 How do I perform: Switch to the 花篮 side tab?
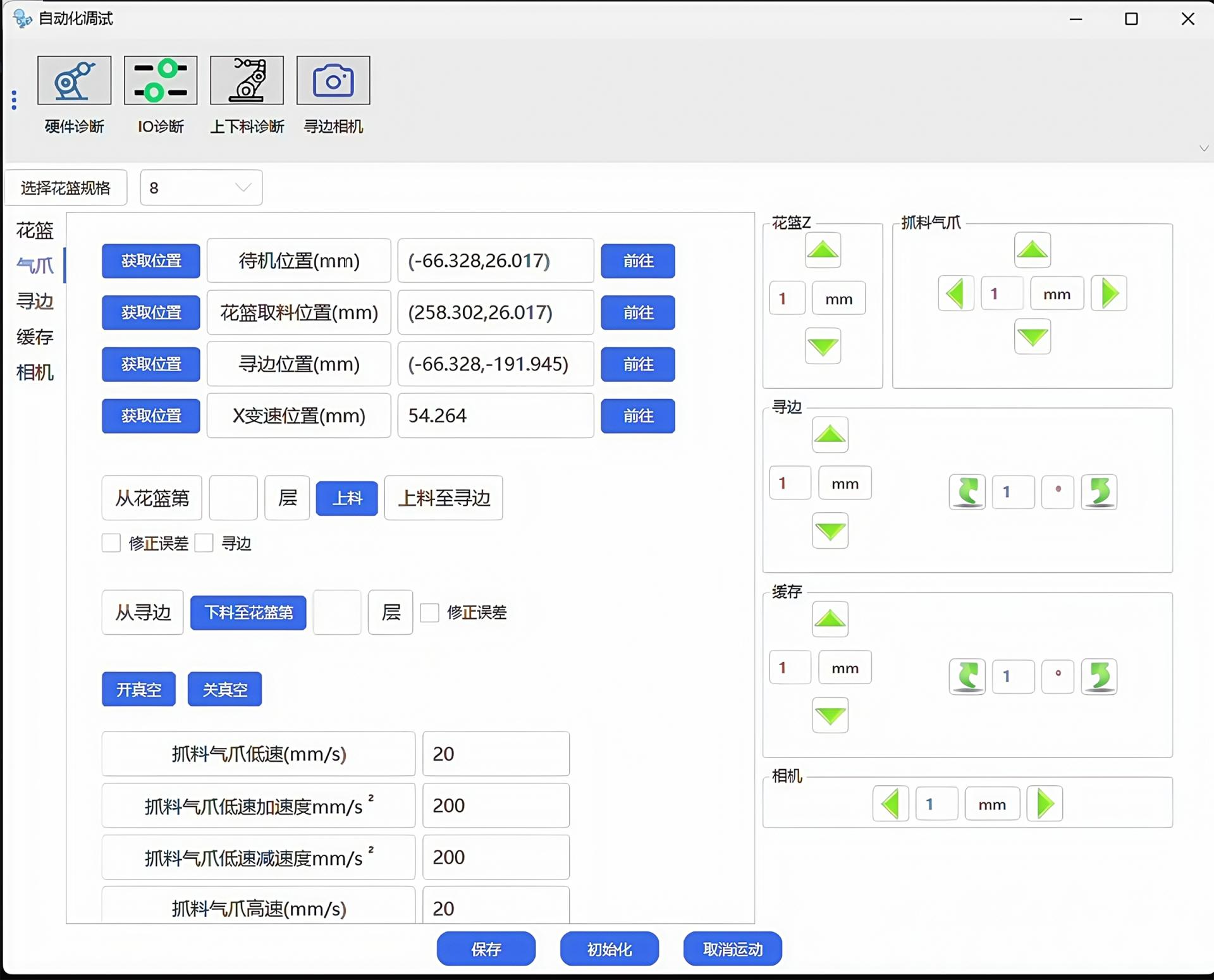pyautogui.click(x=35, y=231)
